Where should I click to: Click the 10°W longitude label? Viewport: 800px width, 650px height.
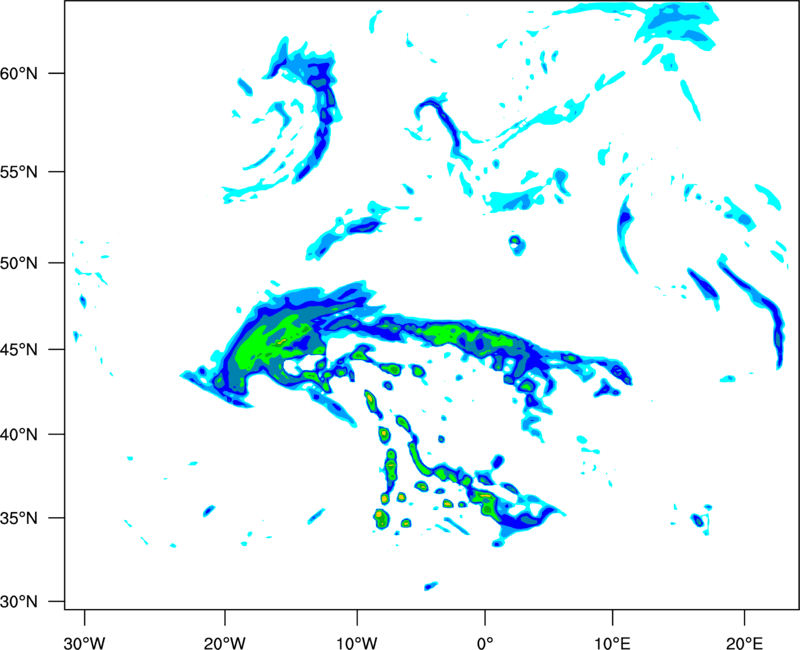pyautogui.click(x=357, y=643)
